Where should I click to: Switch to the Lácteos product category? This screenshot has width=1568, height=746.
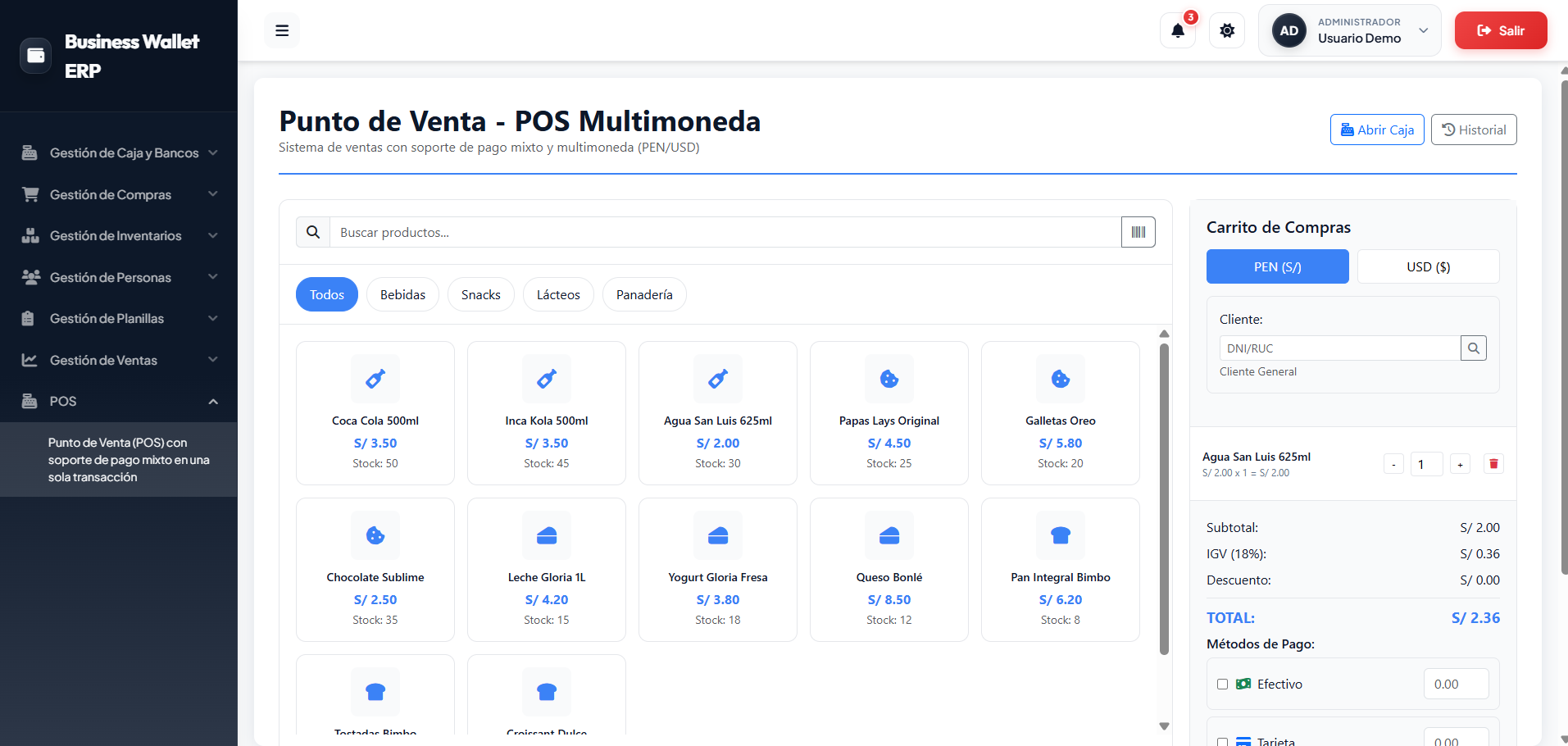click(x=557, y=294)
